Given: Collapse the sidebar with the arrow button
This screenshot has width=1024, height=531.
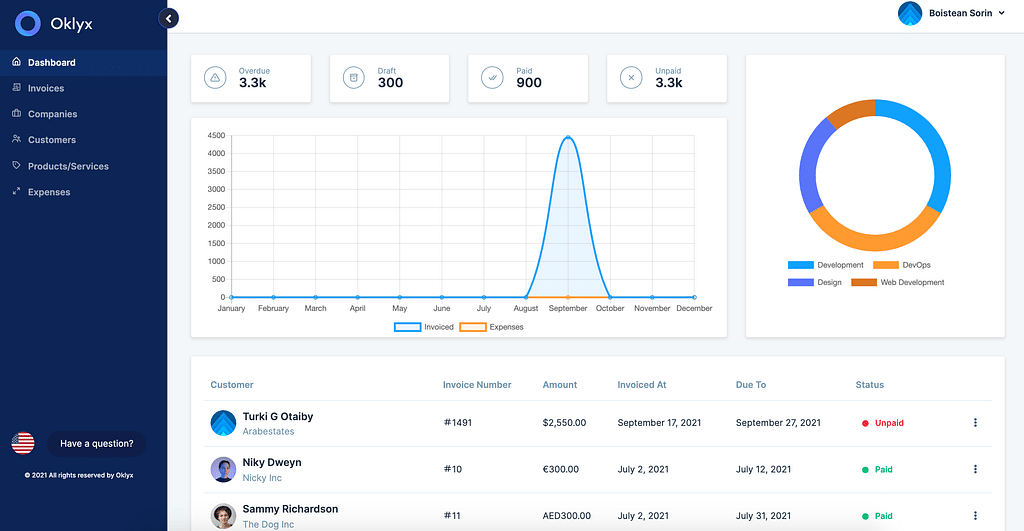Looking at the screenshot, I should tap(170, 18).
